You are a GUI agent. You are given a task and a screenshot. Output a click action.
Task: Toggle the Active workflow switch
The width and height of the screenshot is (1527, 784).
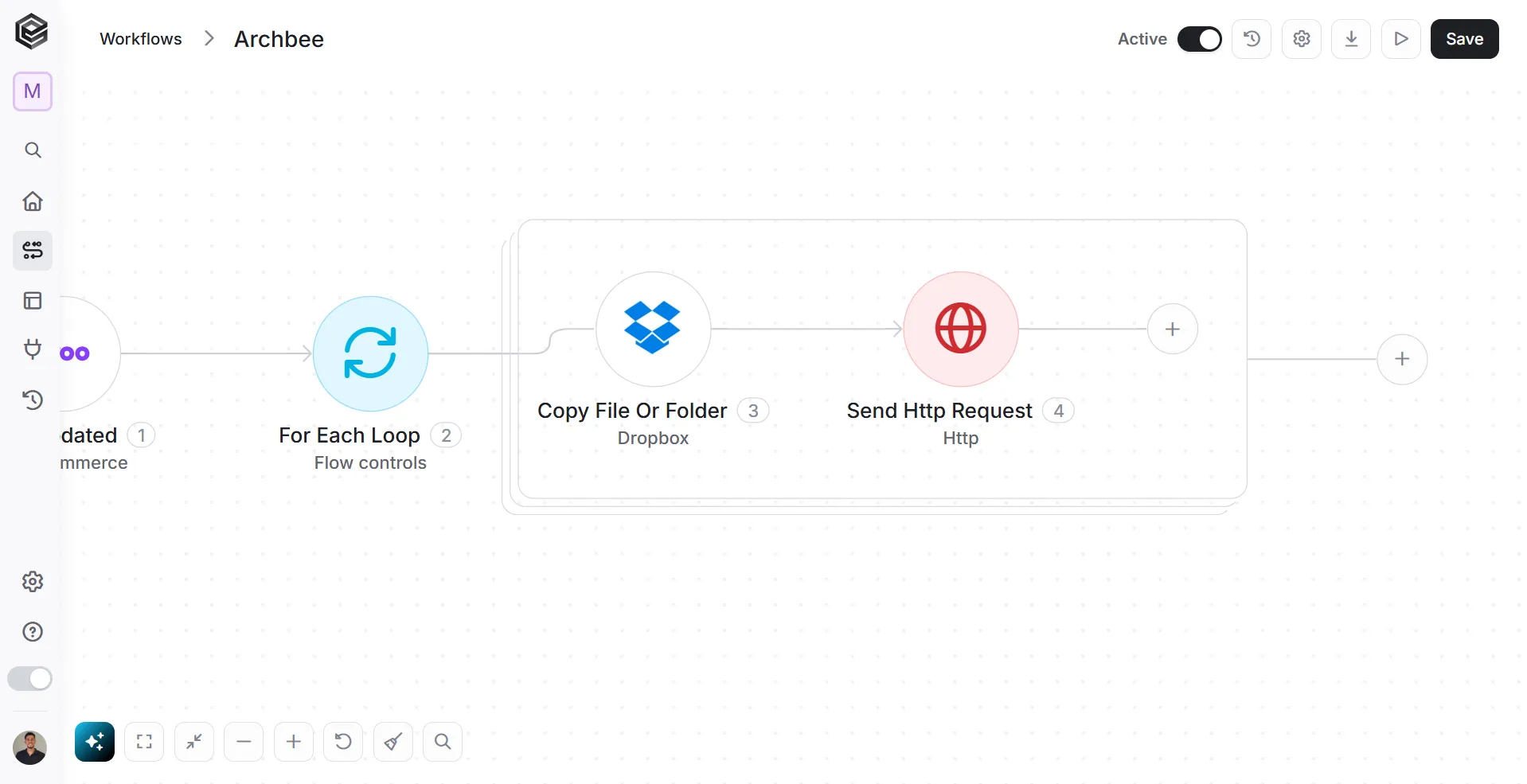pos(1200,39)
